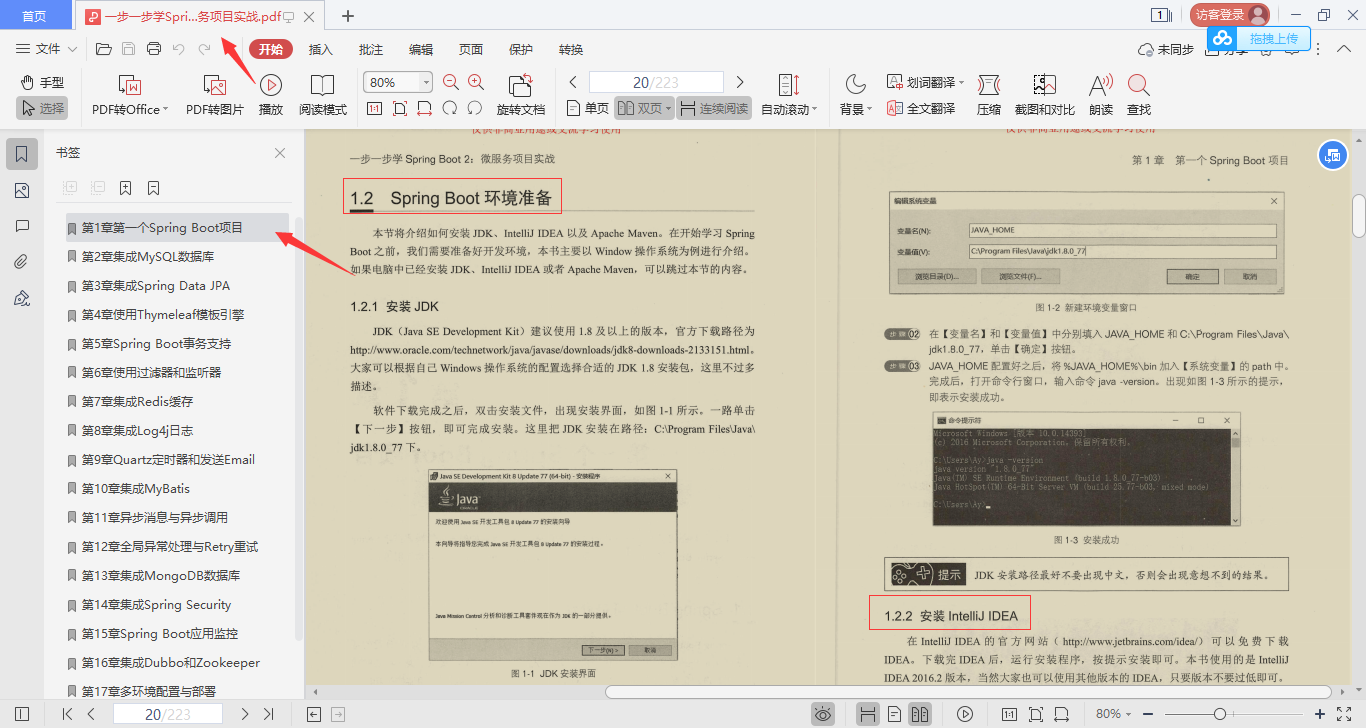The height and width of the screenshot is (728, 1366).
Task: Jump to last page in status bar
Action: [268, 714]
